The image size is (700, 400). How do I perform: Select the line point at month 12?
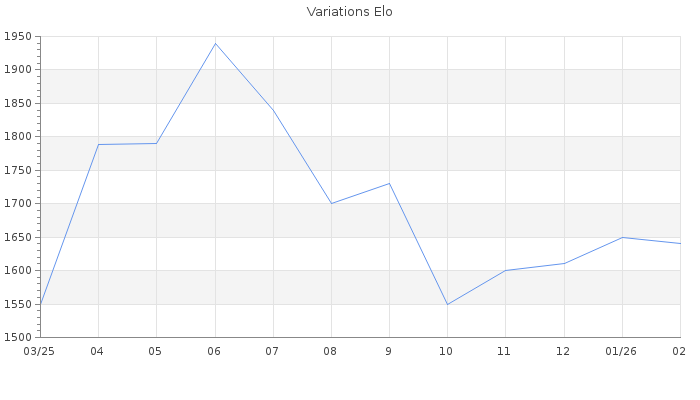coord(564,263)
